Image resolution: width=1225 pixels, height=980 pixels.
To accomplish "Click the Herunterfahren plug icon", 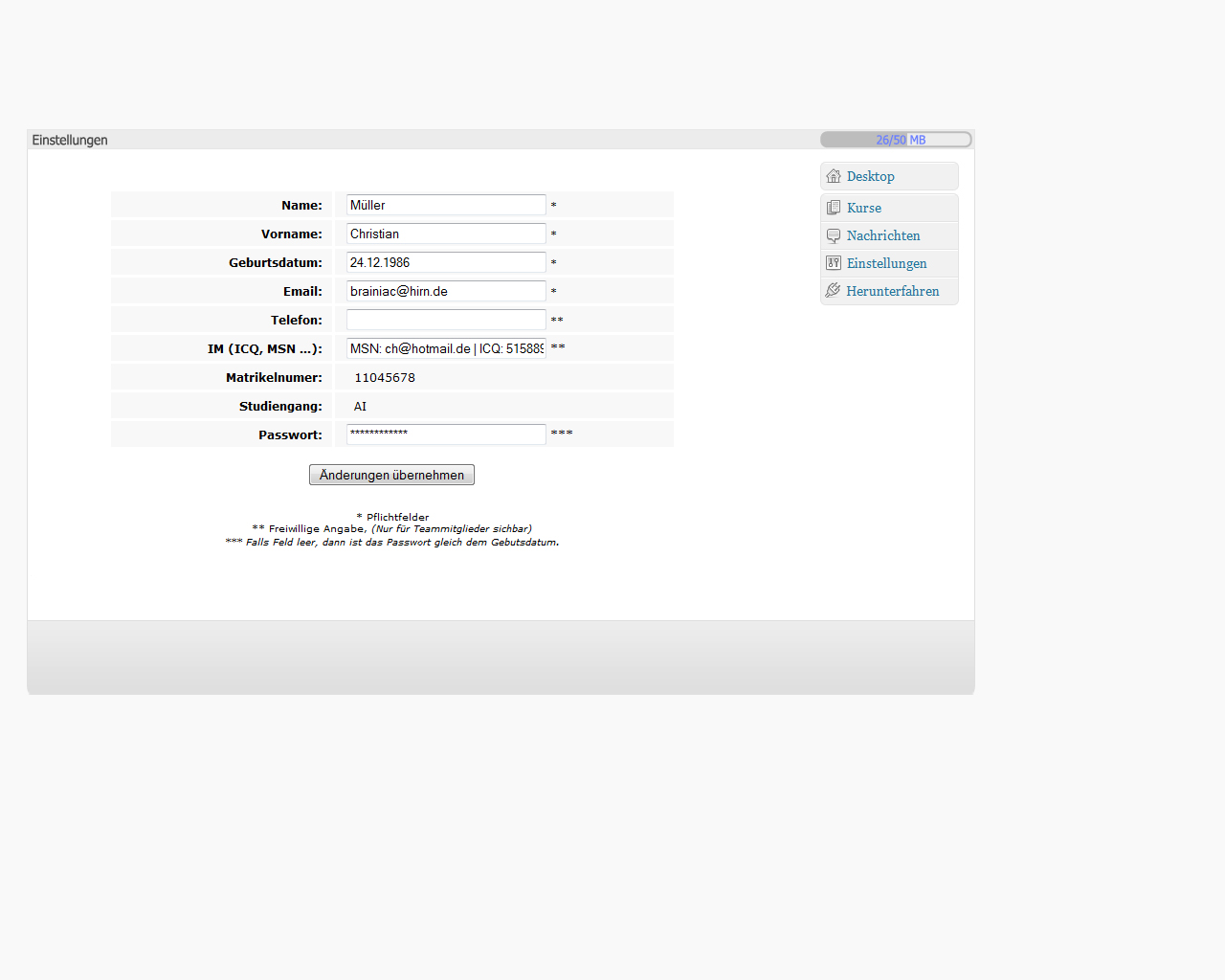I will (834, 291).
